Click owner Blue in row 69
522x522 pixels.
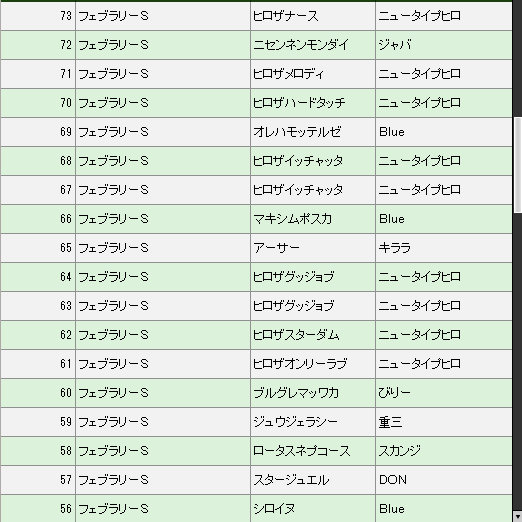pos(392,132)
